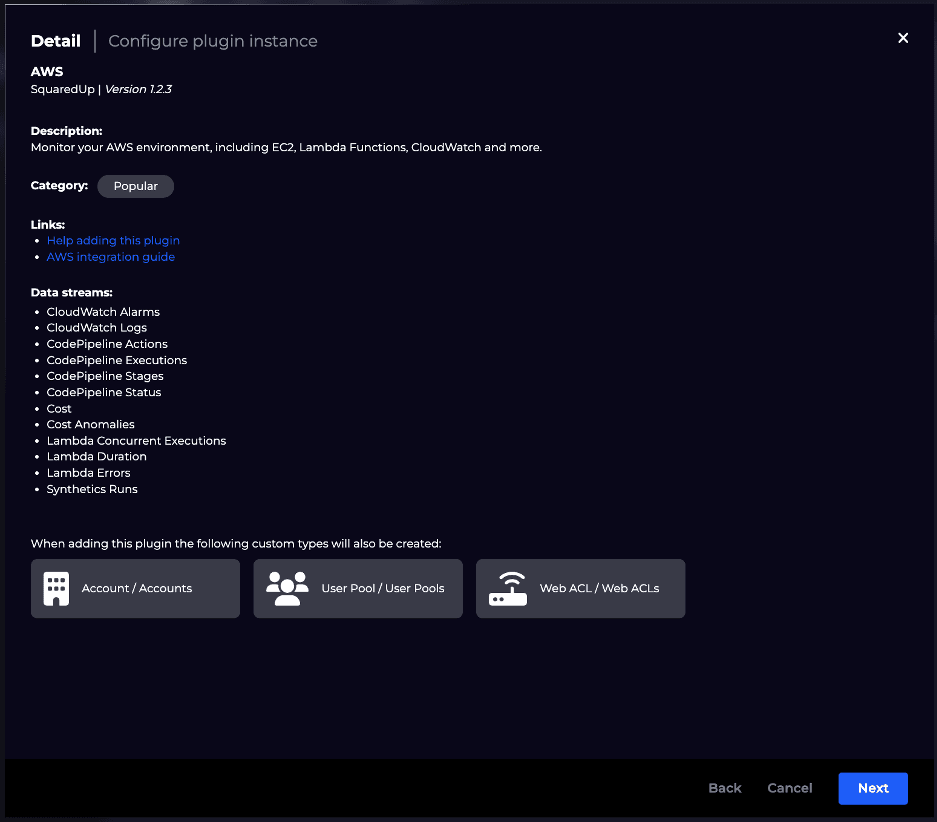
Task: Click the Popular category tag
Action: (136, 186)
